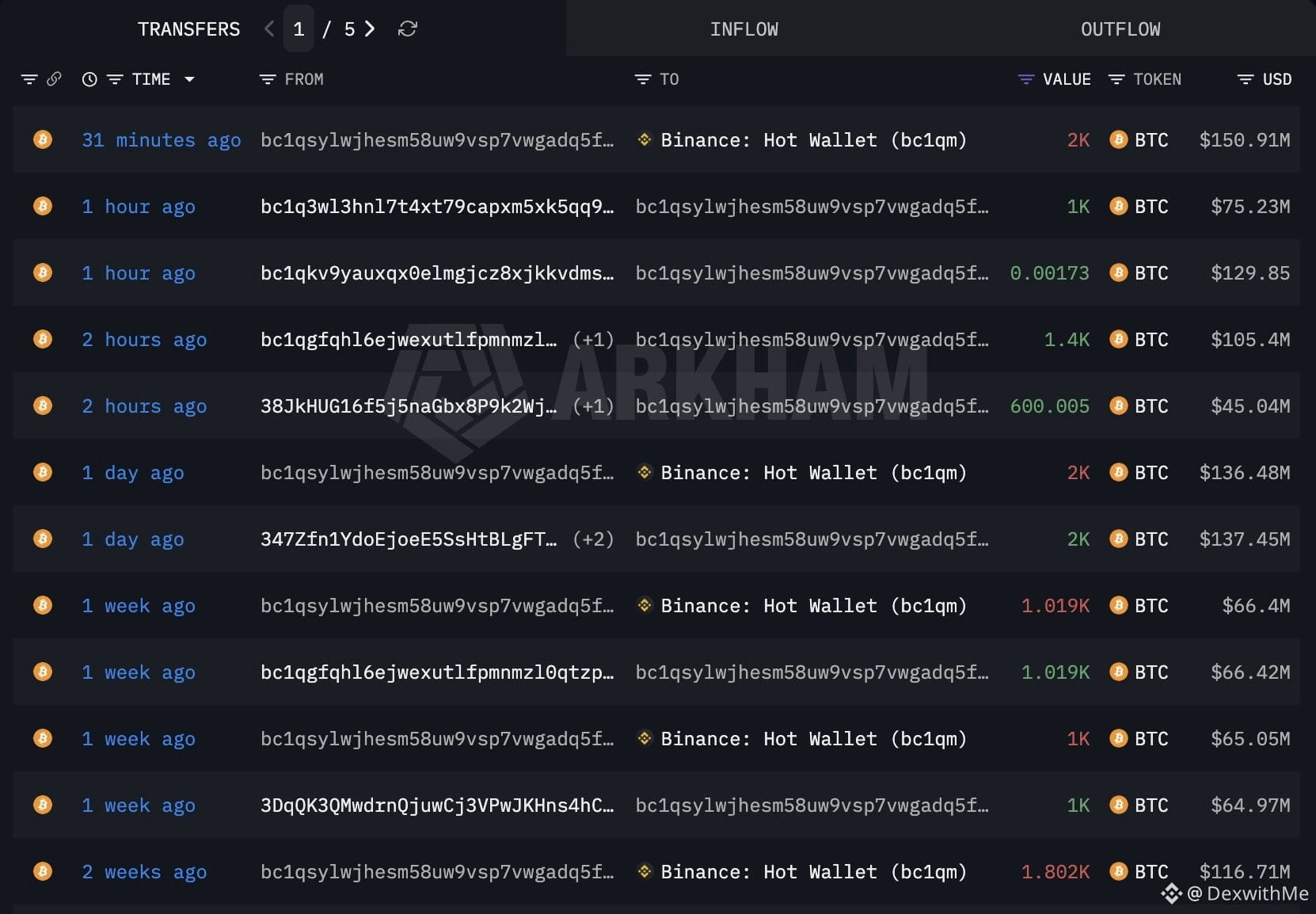The width and height of the screenshot is (1316, 914).
Task: Open the 31 minutes ago transaction
Action: click(162, 140)
